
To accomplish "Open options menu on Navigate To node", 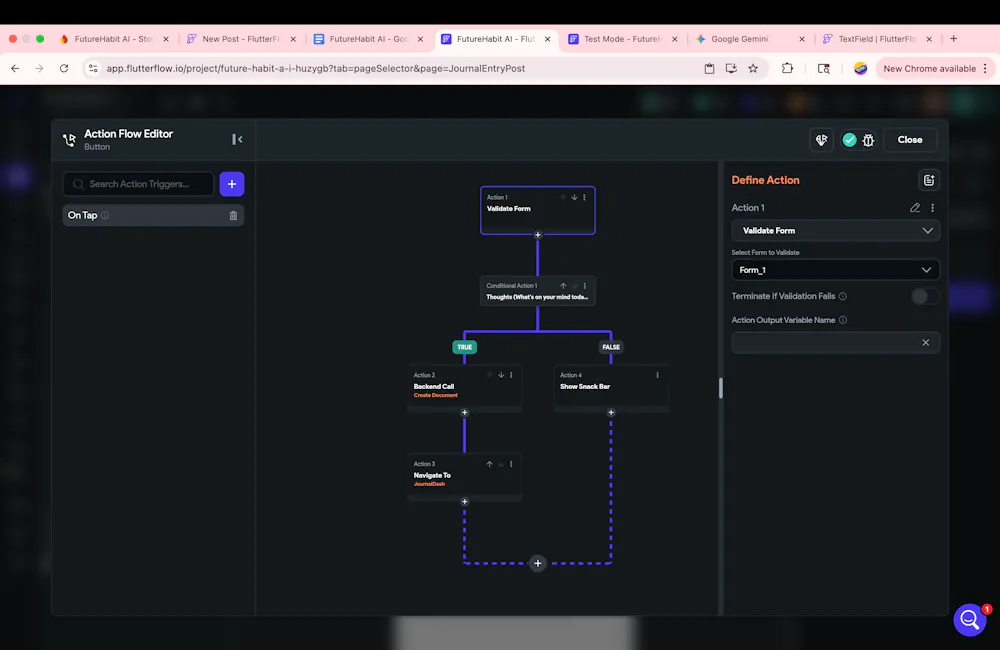I will pyautogui.click(x=511, y=464).
